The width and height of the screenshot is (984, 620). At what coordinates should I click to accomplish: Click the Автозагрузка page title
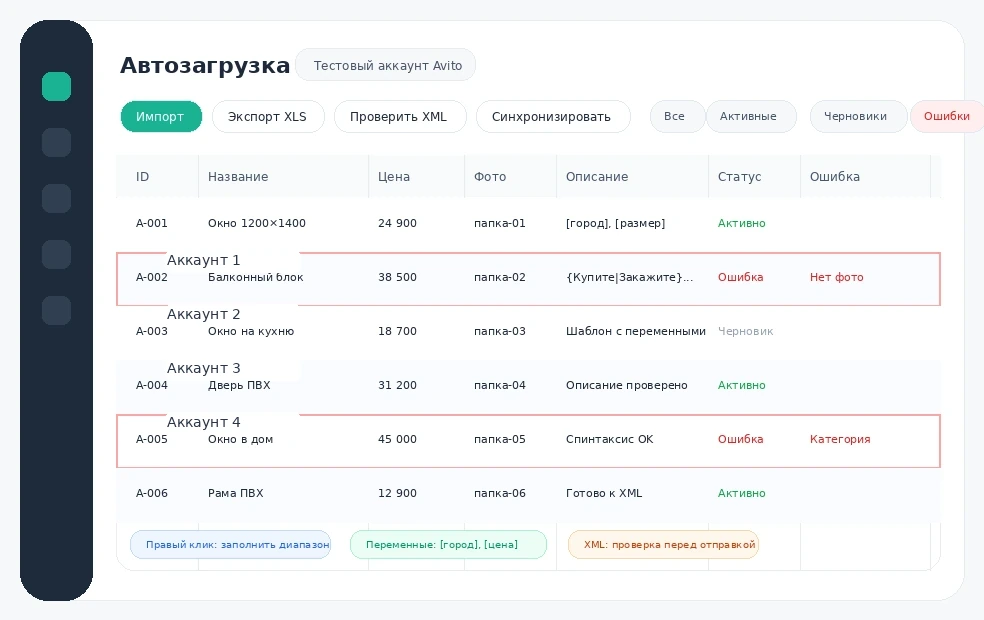205,65
